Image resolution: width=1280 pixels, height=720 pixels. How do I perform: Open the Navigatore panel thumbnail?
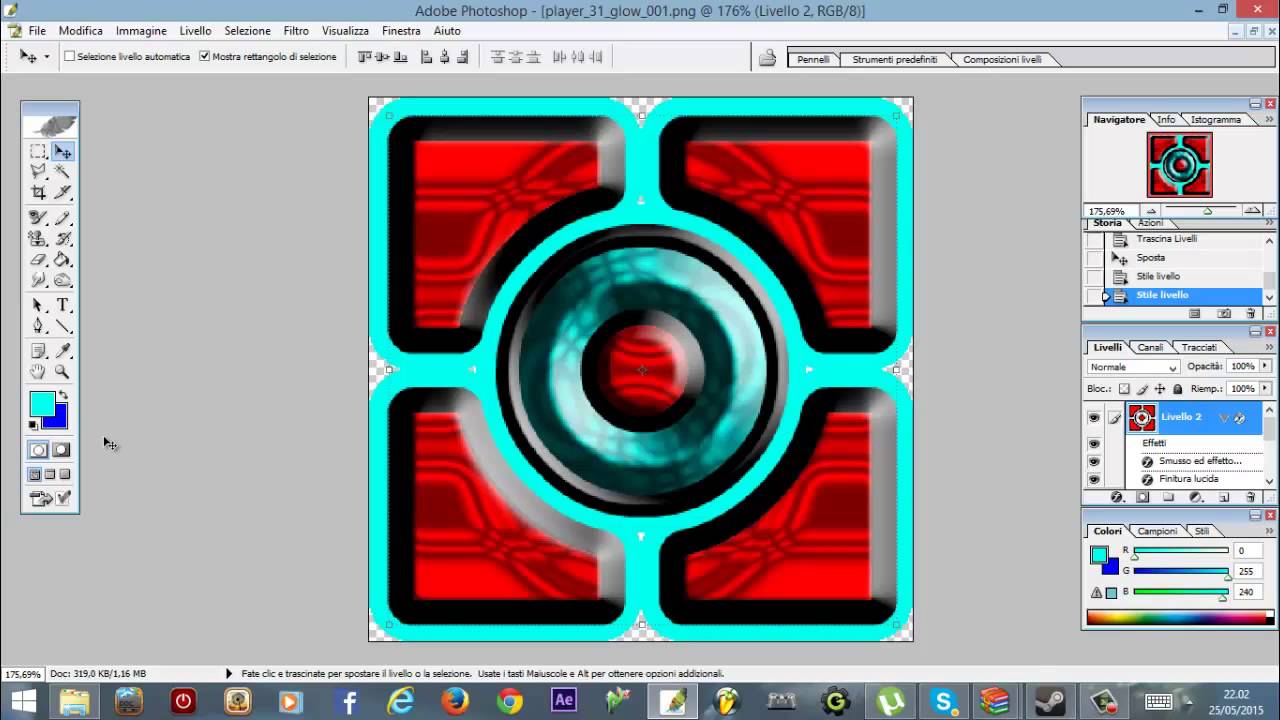(1179, 163)
